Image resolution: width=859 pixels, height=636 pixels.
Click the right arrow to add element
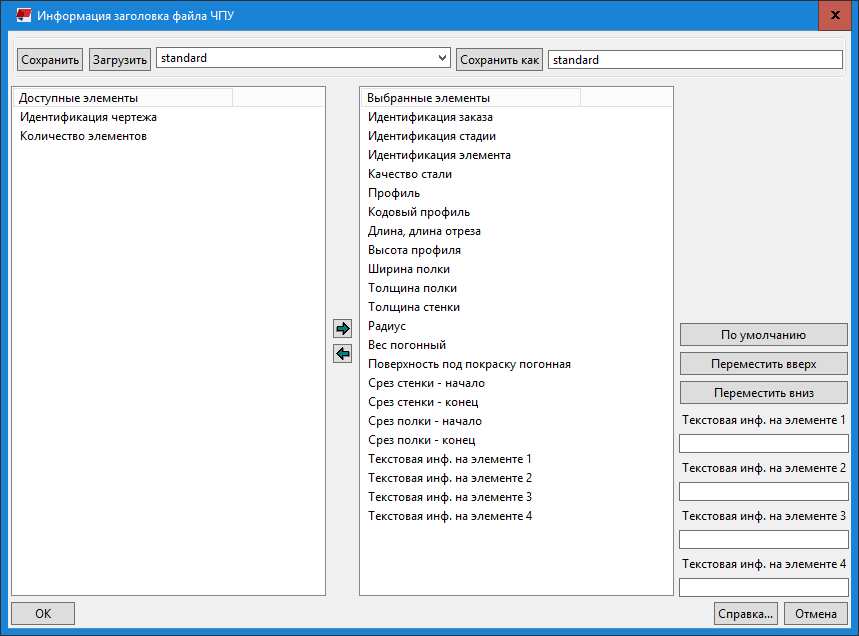(x=343, y=328)
